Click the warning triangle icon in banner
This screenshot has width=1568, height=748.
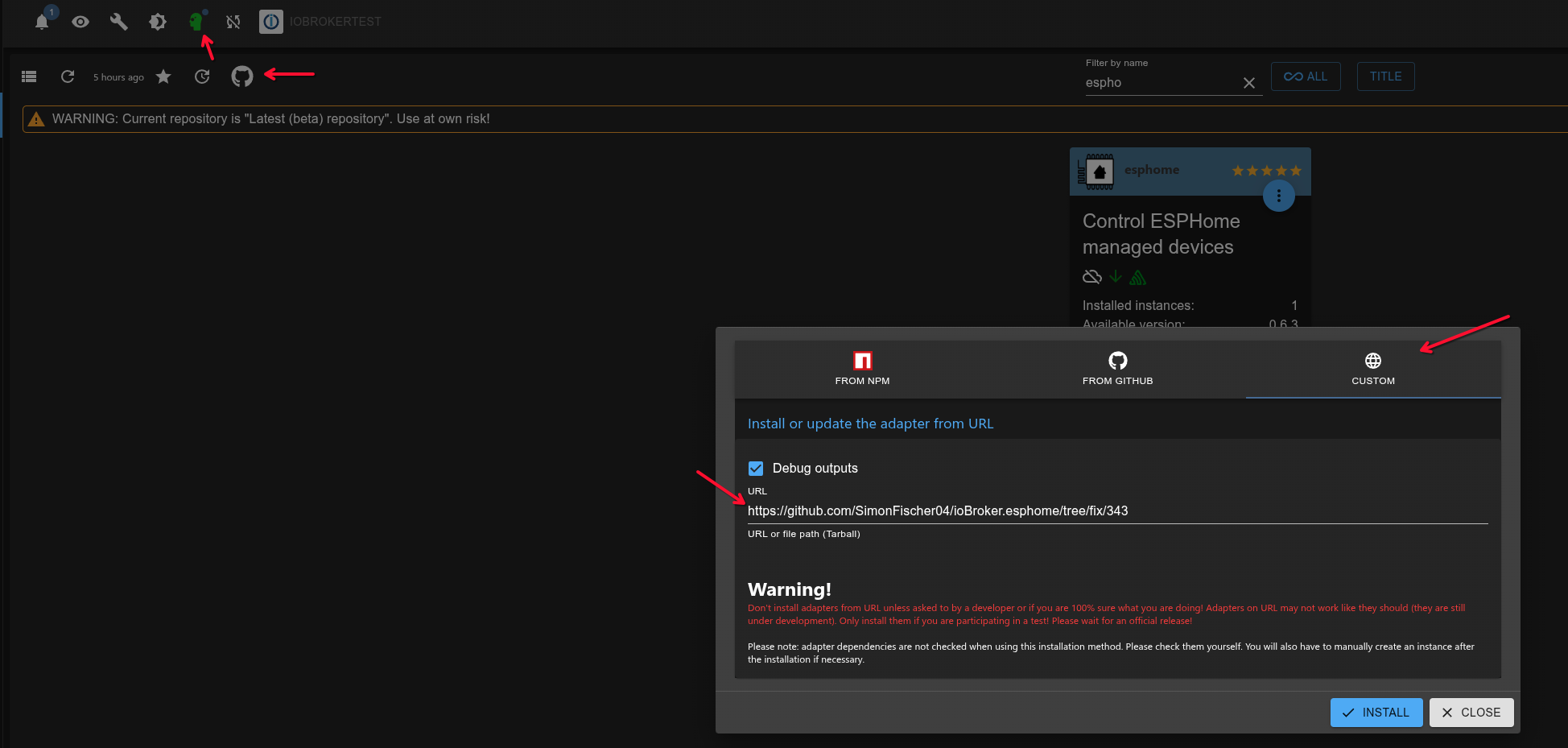[36, 119]
